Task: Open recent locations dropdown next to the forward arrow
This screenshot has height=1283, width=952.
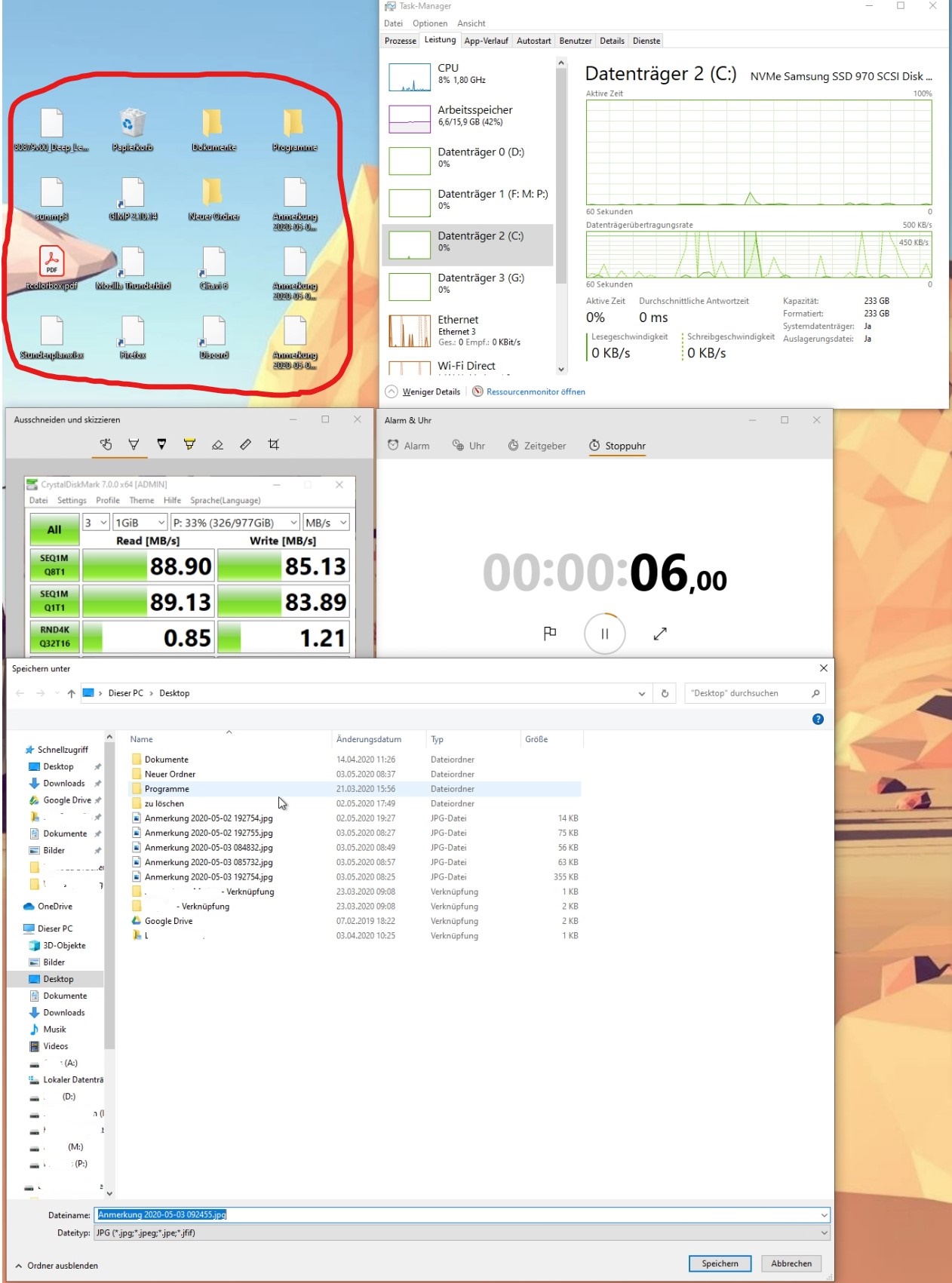Action: (57, 693)
